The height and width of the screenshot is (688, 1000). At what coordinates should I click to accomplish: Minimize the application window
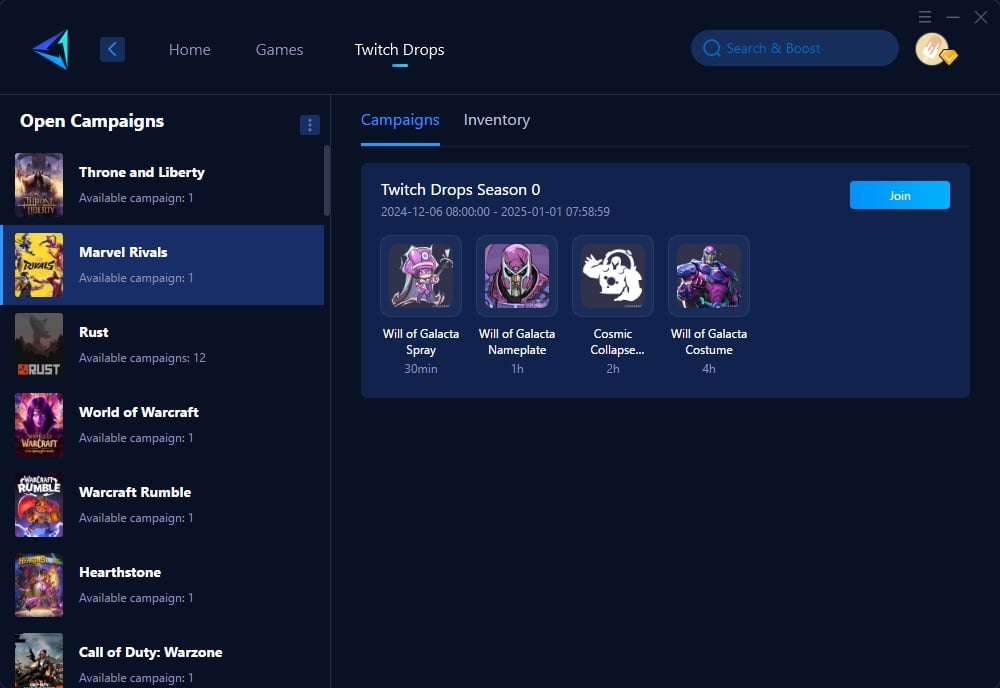tap(953, 17)
